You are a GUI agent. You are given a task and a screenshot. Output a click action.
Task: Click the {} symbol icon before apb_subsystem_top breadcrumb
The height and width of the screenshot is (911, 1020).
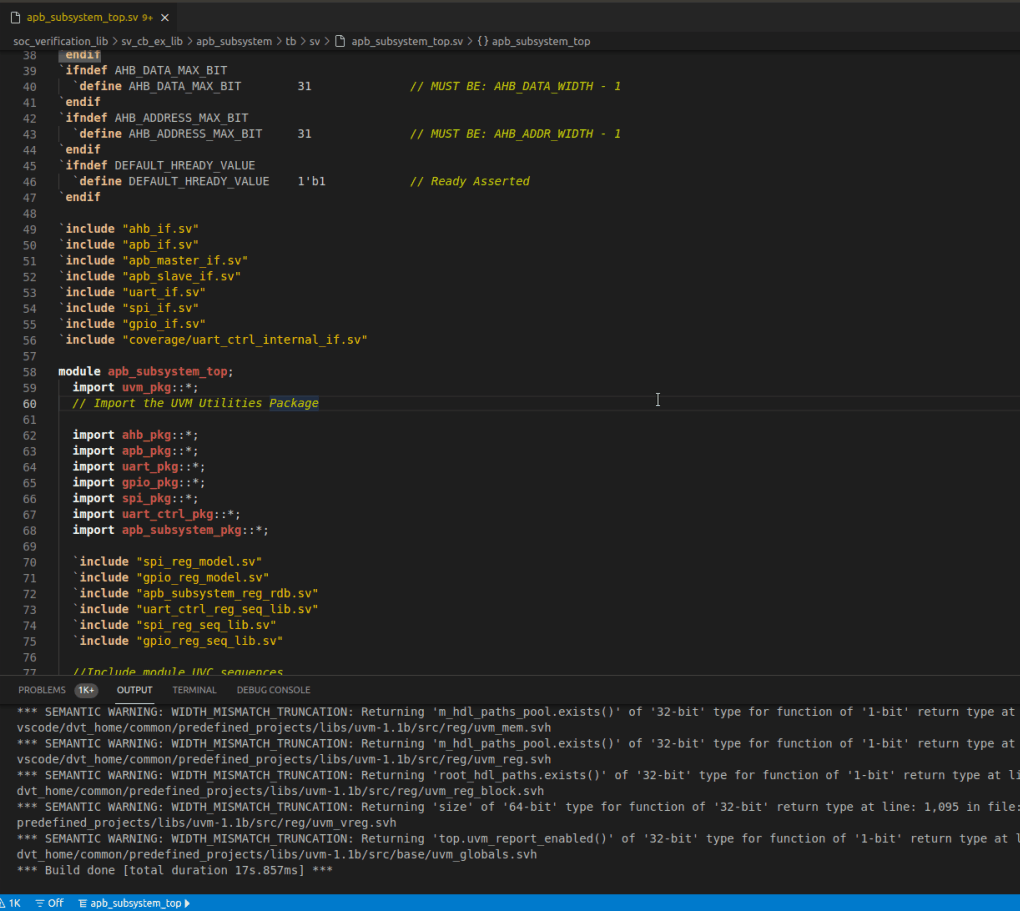coord(482,42)
